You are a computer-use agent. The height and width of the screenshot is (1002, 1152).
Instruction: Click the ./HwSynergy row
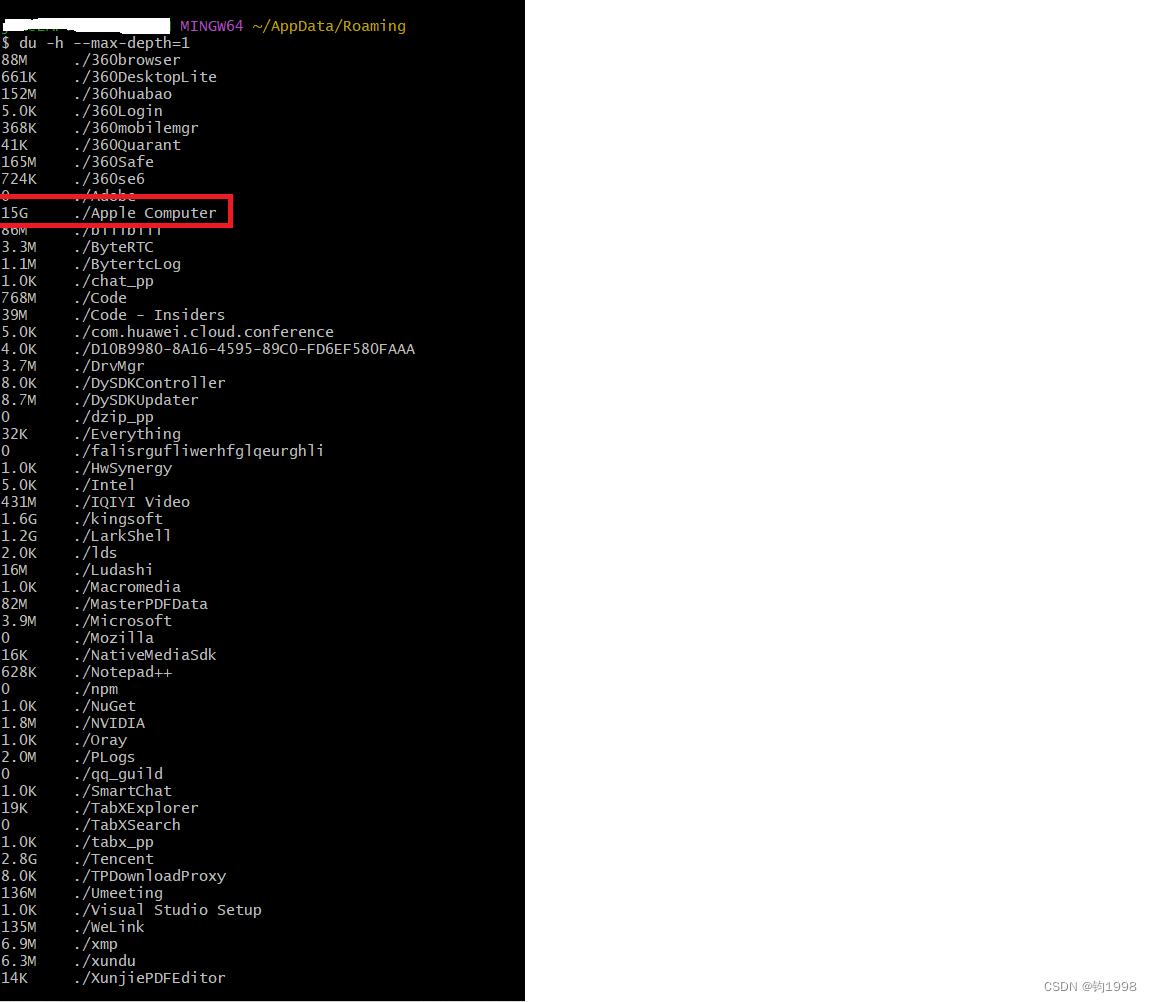(x=87, y=467)
